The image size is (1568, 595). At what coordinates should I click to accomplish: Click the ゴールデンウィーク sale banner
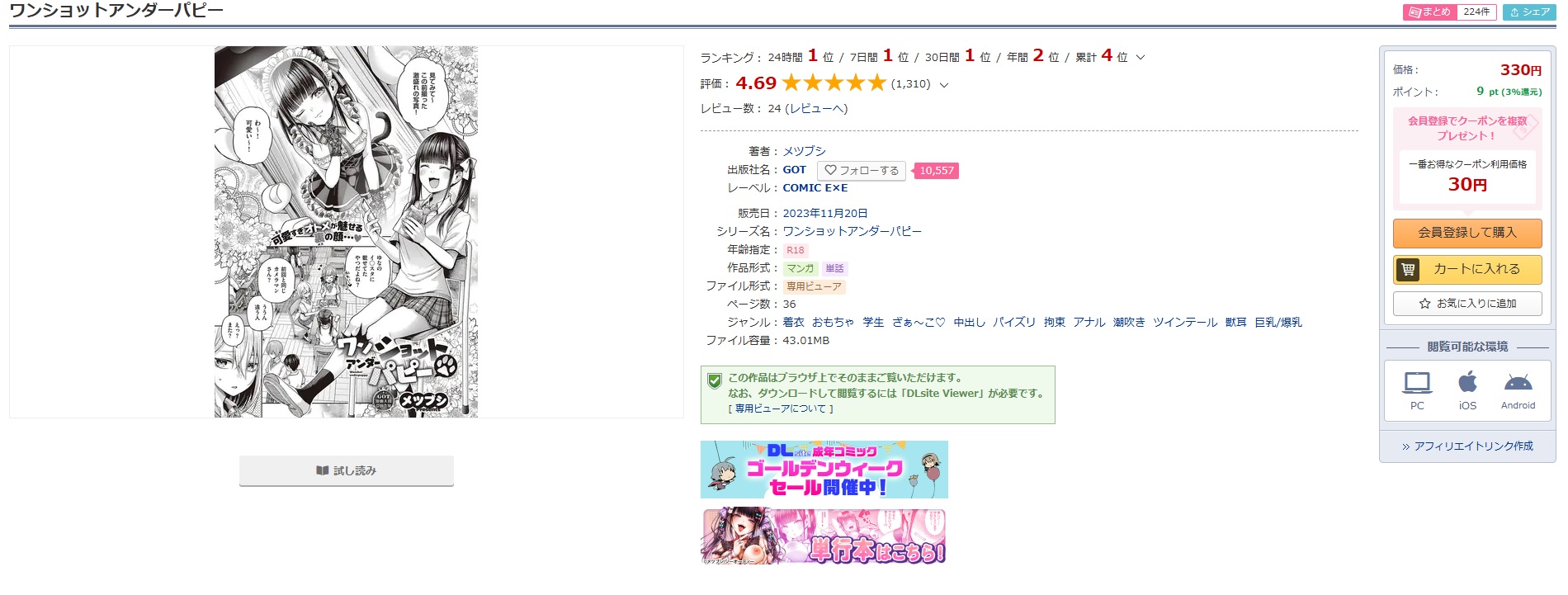click(824, 470)
